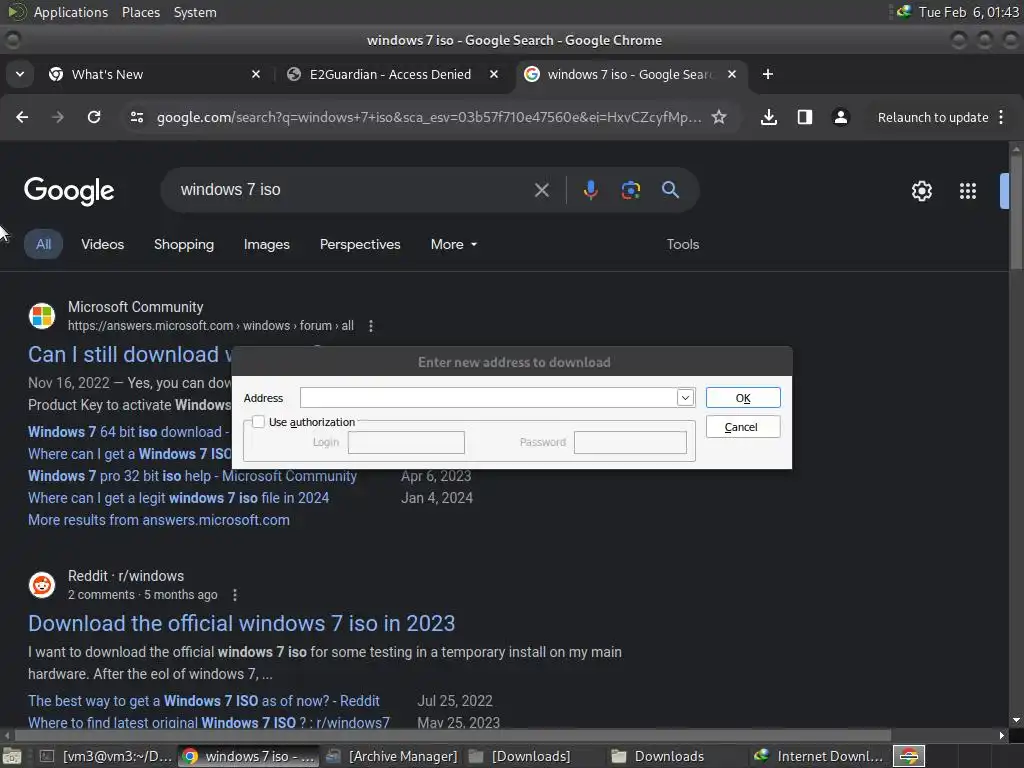Viewport: 1024px width, 768px height.
Task: Click the Address input field
Action: click(x=488, y=398)
